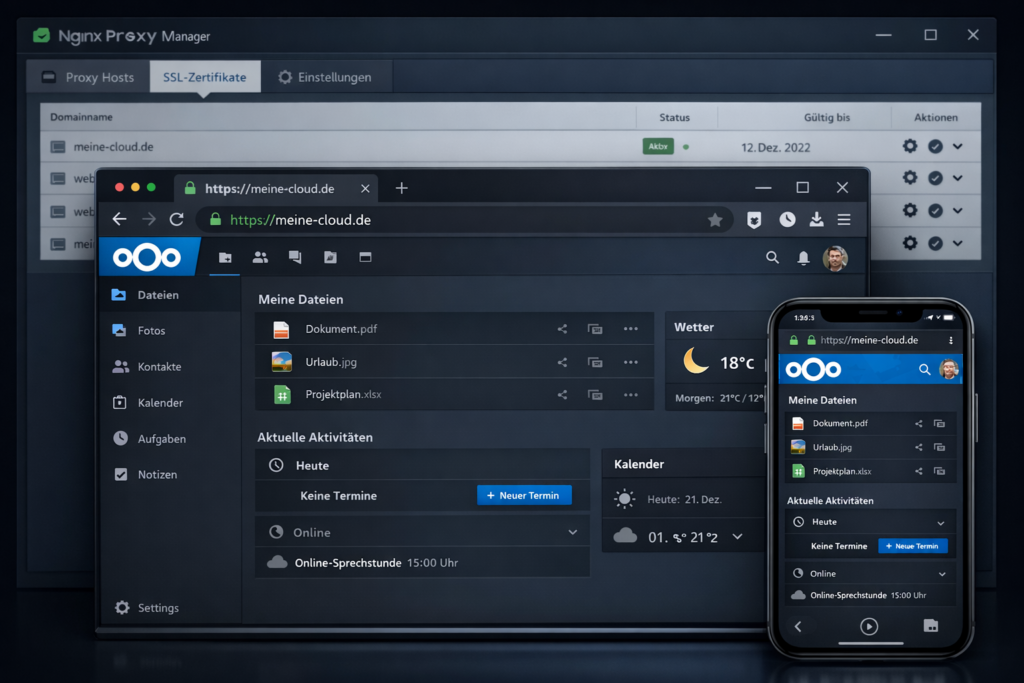Image resolution: width=1024 pixels, height=683 pixels.
Task: Tap the play button on phone bottom bar
Action: 869,627
